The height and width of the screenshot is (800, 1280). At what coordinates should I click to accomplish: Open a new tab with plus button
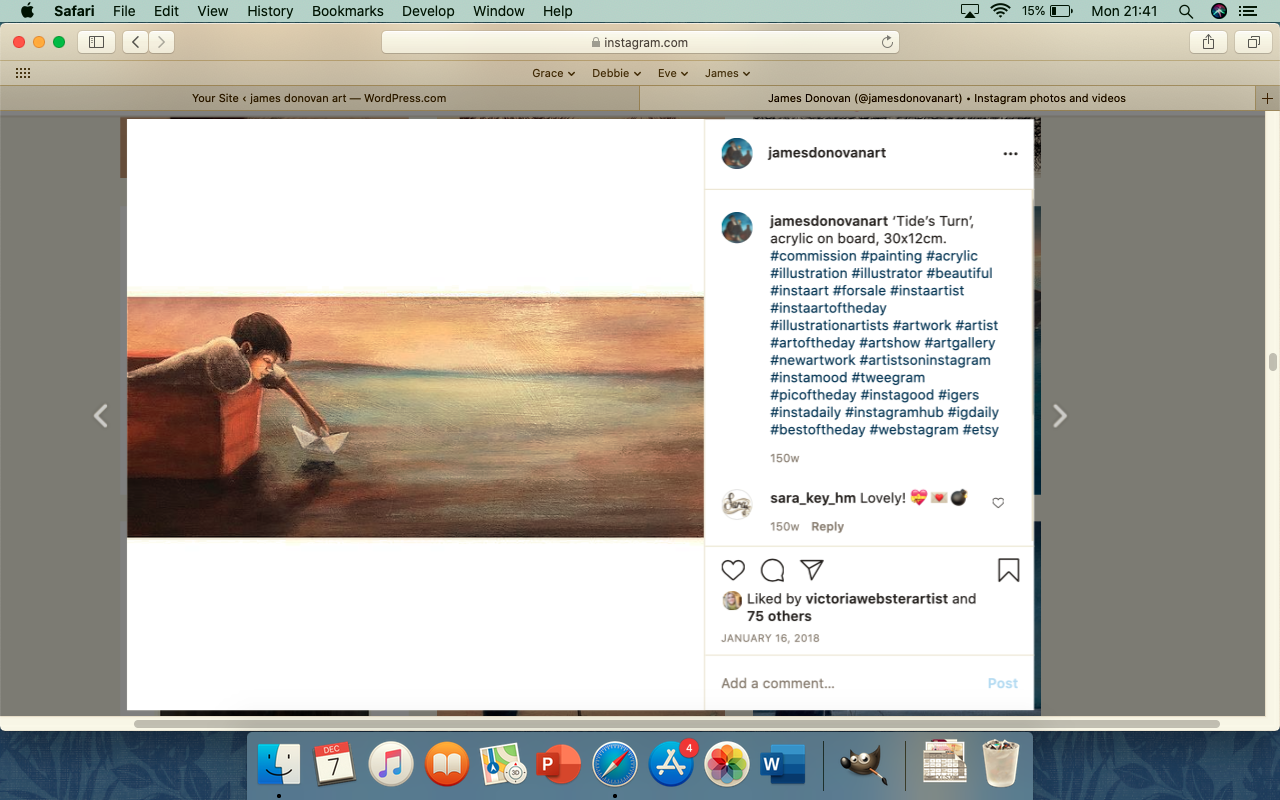pyautogui.click(x=1267, y=98)
